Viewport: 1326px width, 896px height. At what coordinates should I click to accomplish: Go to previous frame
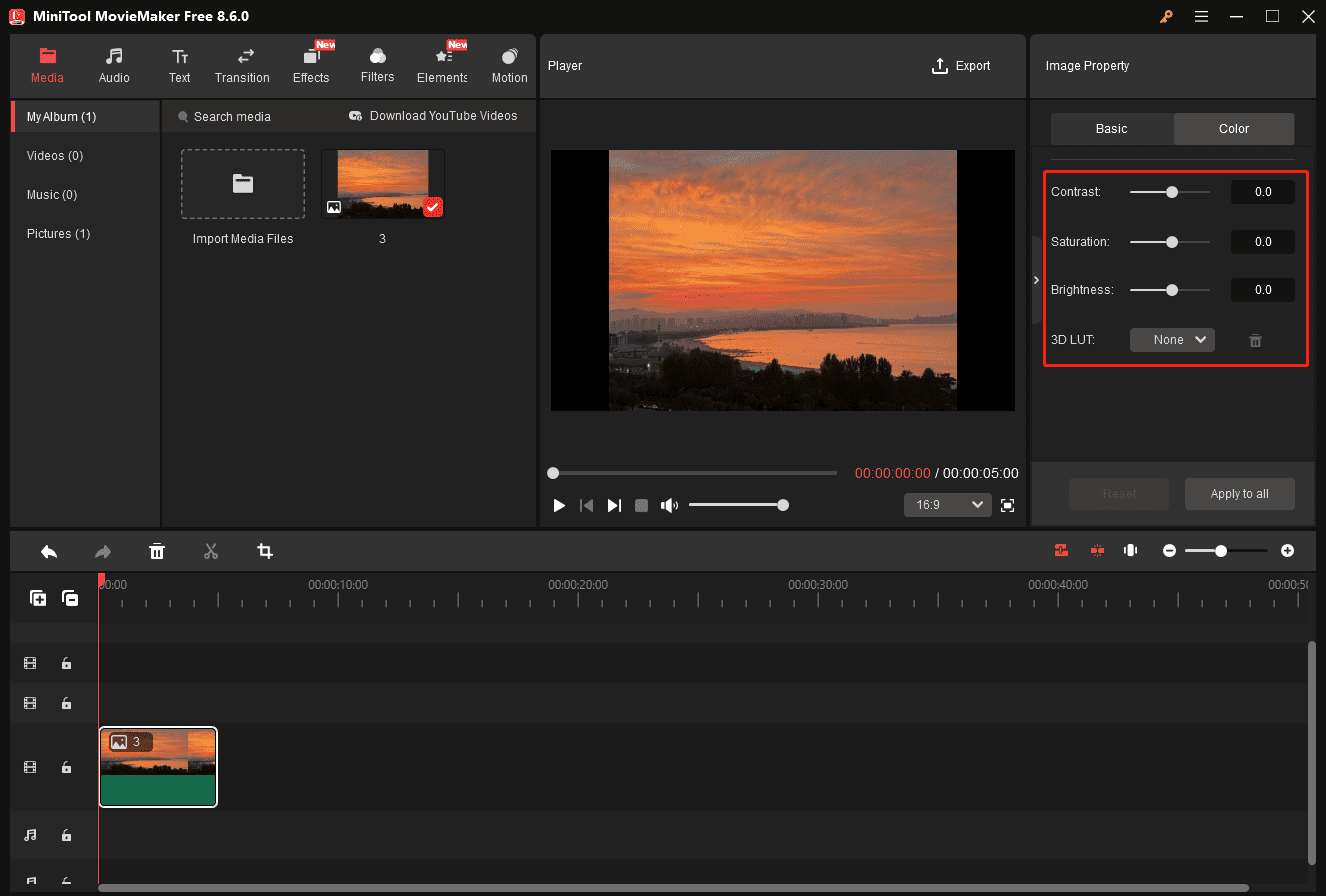click(x=587, y=506)
